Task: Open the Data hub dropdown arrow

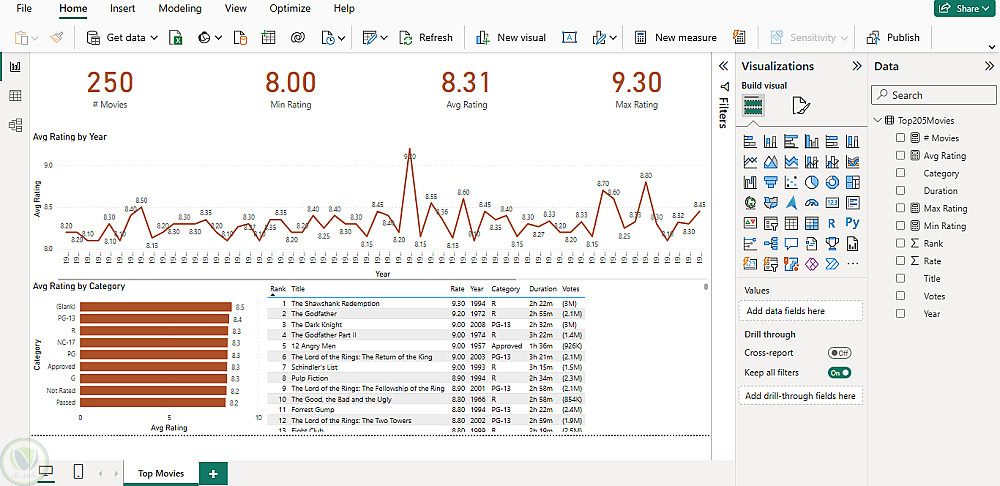Action: pos(219,38)
